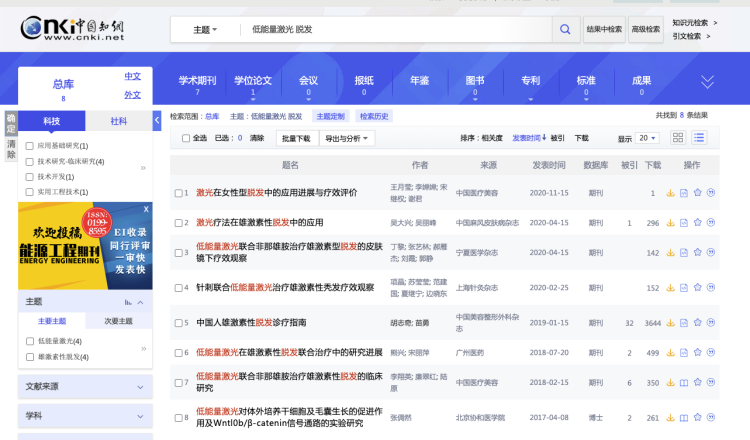Expand the 文献来源 filter section

click(85, 386)
